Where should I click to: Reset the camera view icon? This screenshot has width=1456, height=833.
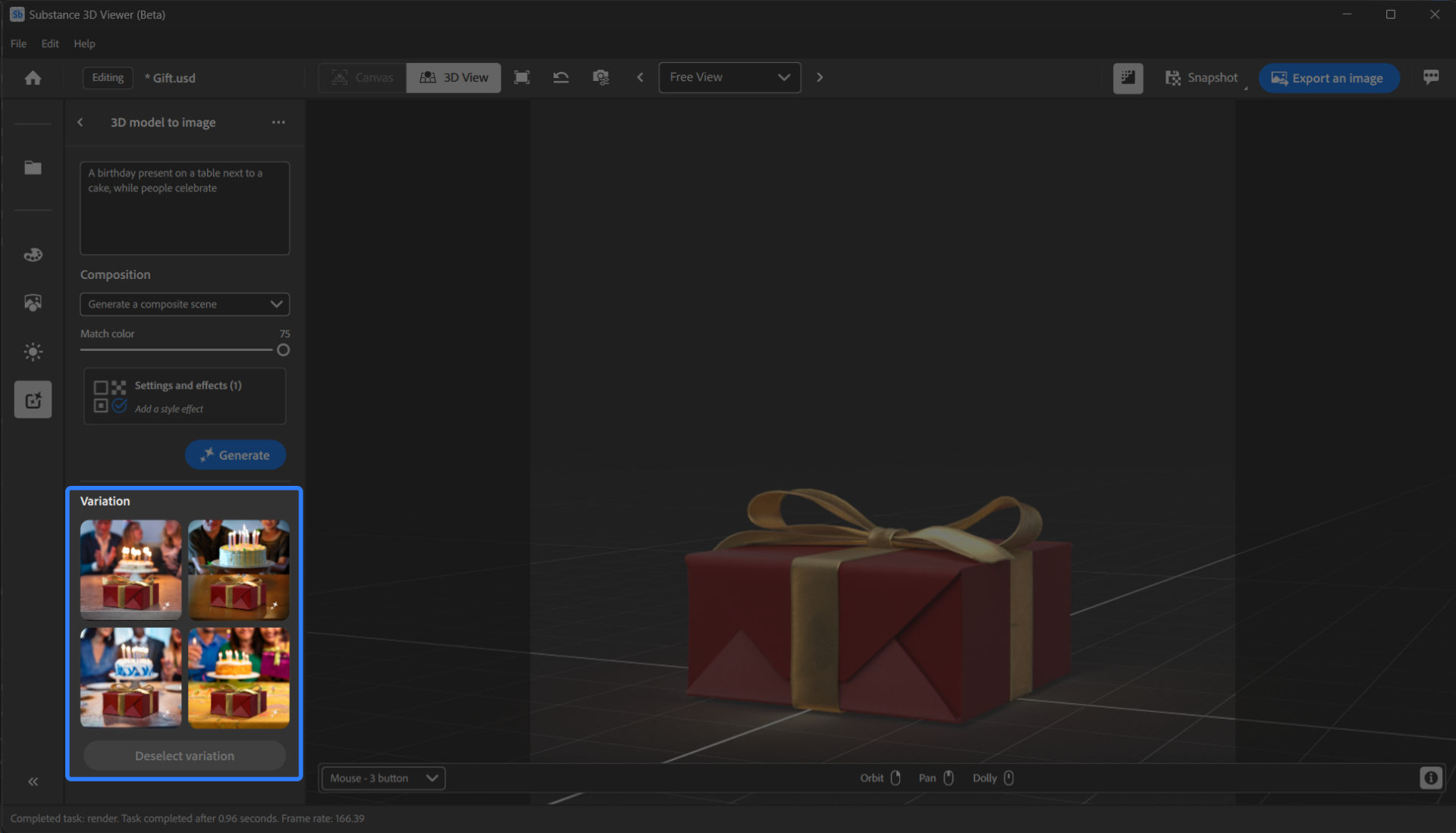(x=561, y=77)
